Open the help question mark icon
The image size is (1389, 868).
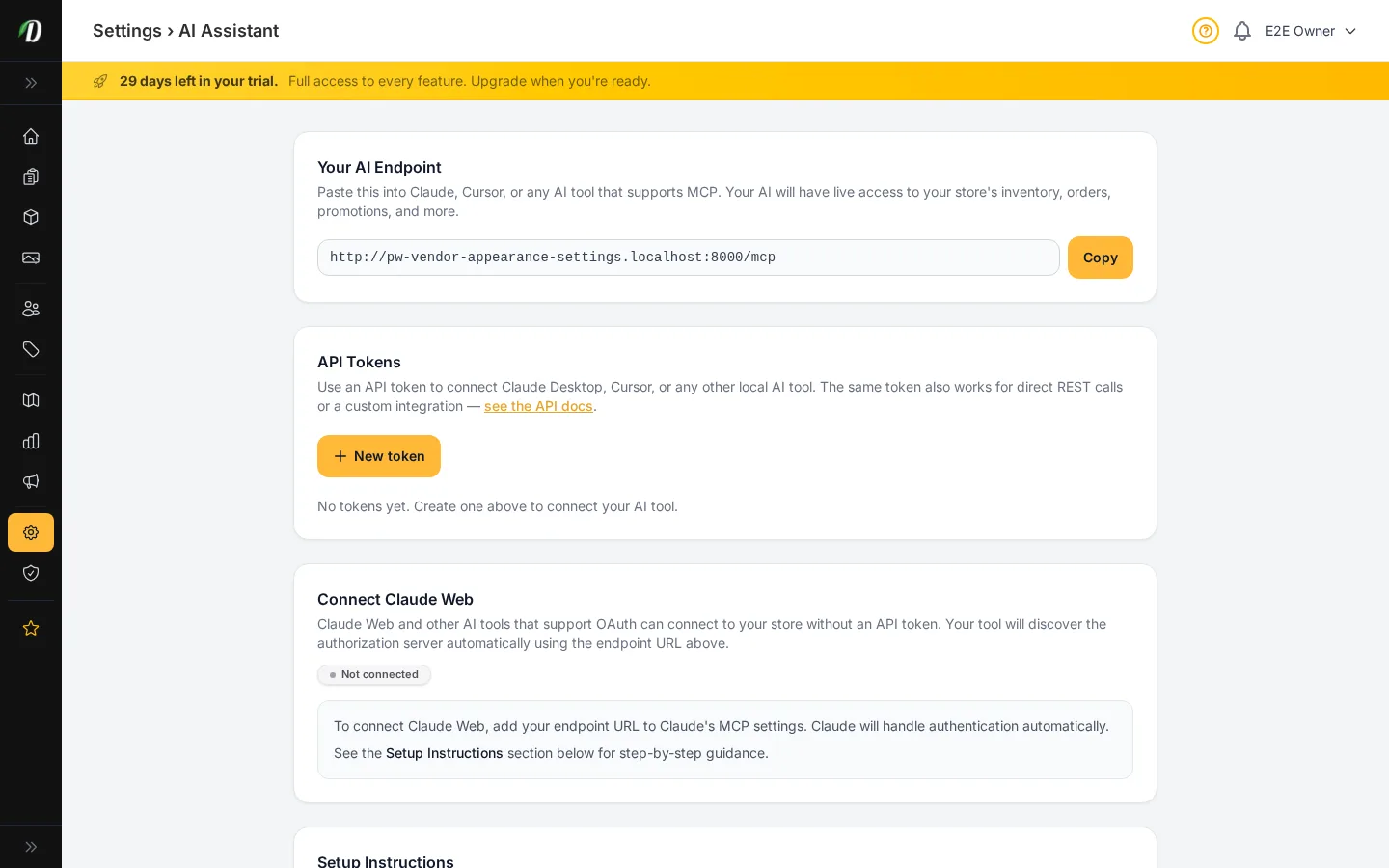(1206, 31)
